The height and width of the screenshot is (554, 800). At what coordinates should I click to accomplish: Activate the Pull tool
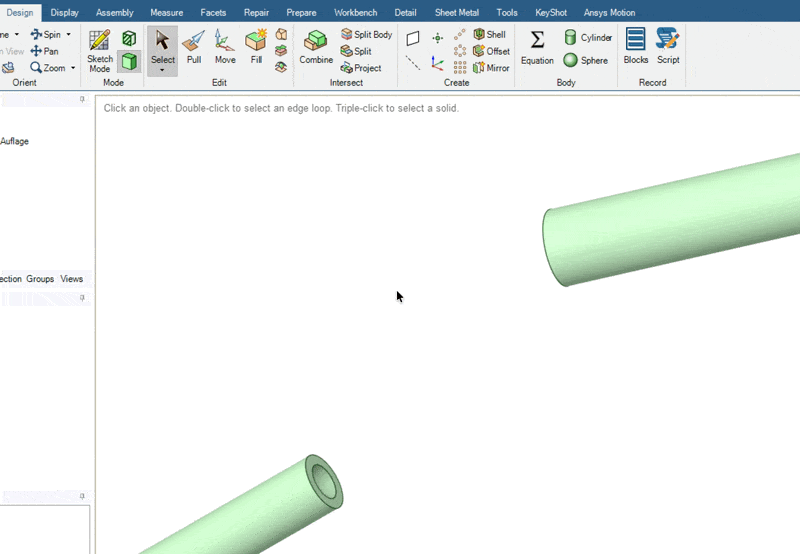194,46
